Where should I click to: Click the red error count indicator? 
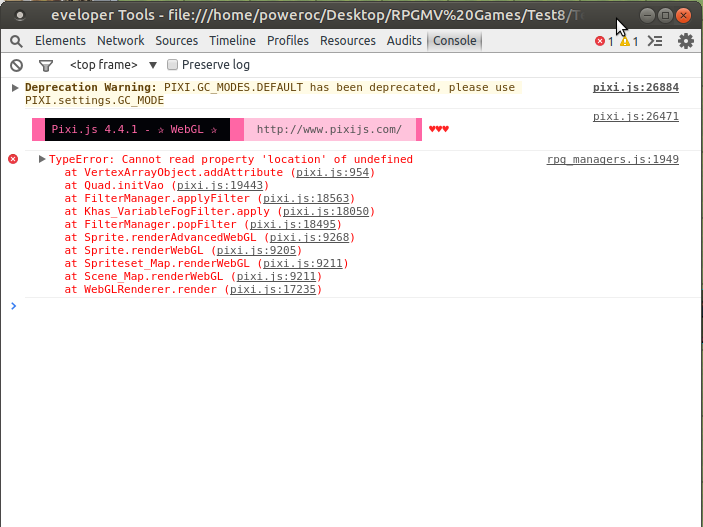tap(604, 41)
